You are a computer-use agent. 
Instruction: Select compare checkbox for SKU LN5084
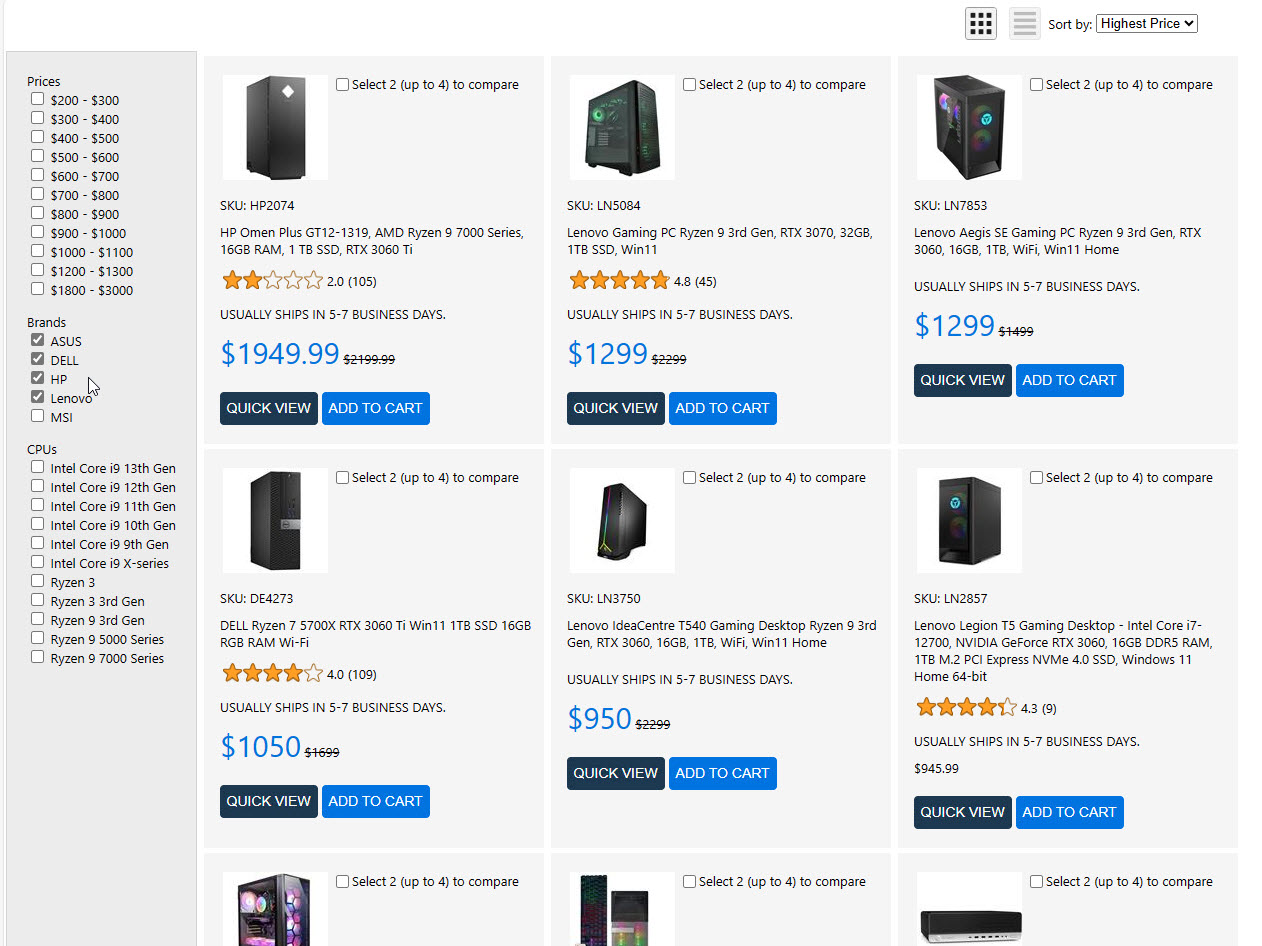pyautogui.click(x=690, y=85)
